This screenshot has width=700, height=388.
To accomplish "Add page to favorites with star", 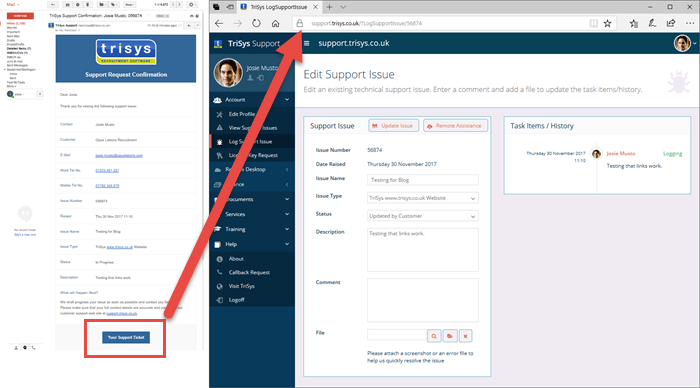I will pos(608,23).
